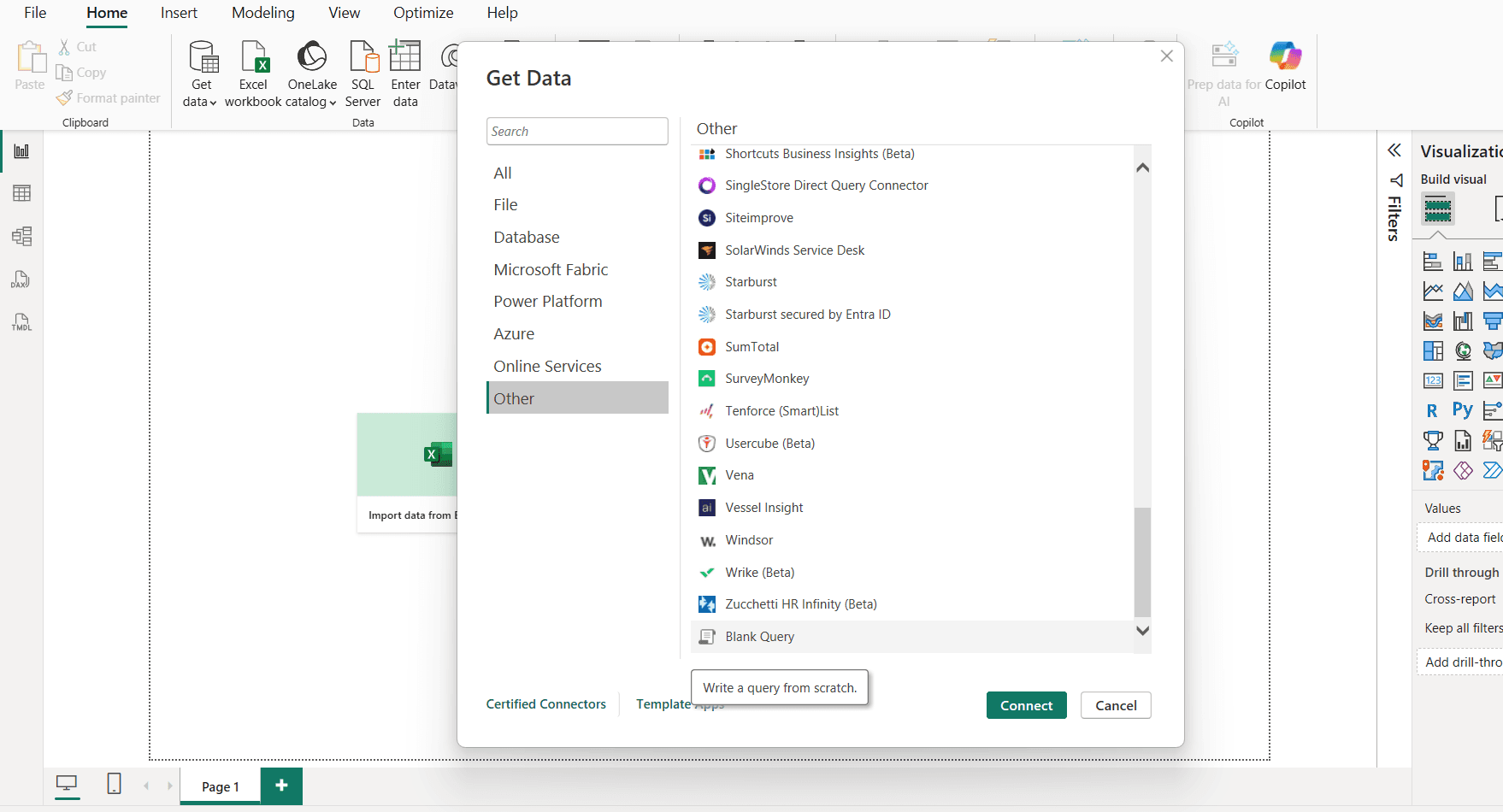Click the Build visual table icon

[x=1438, y=209]
